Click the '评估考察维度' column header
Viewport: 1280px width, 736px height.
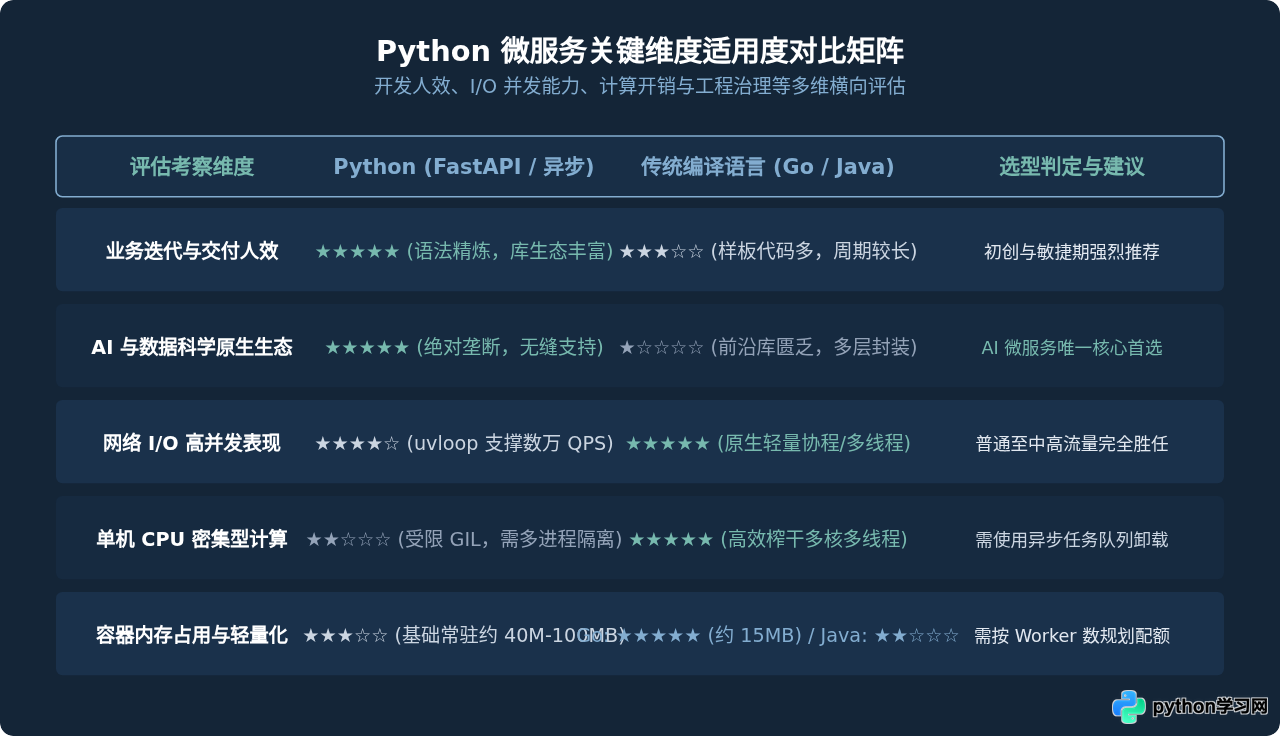tap(192, 167)
